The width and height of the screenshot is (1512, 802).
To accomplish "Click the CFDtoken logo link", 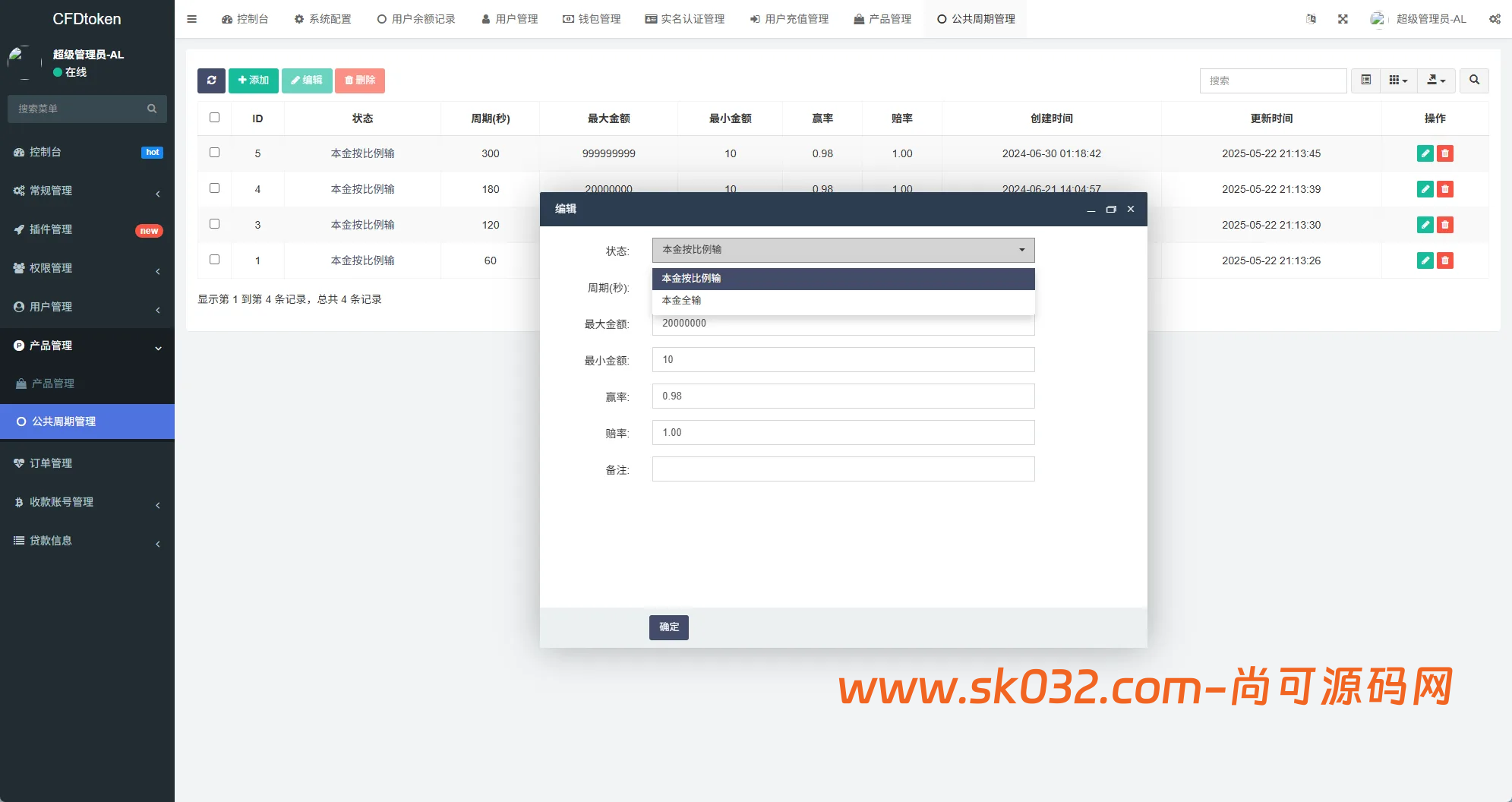I will [87, 19].
